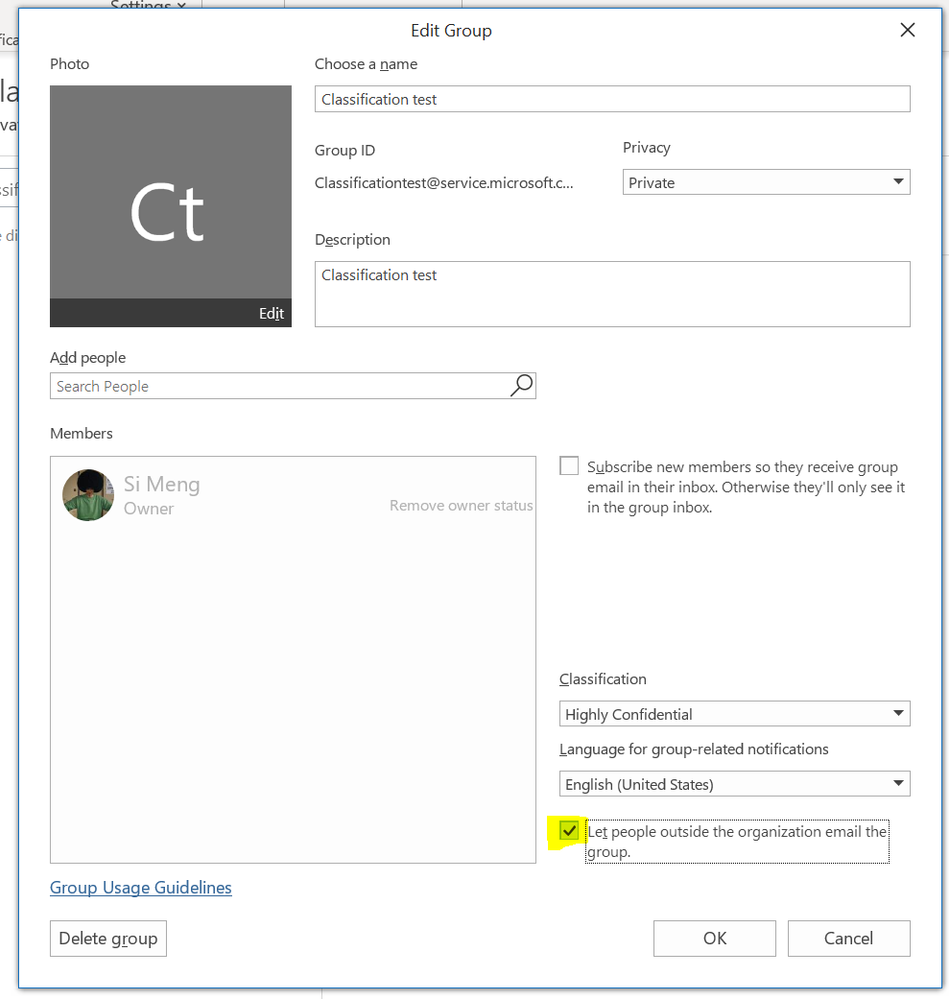
Task: Open the language dropdown English (United States)
Action: pos(734,784)
